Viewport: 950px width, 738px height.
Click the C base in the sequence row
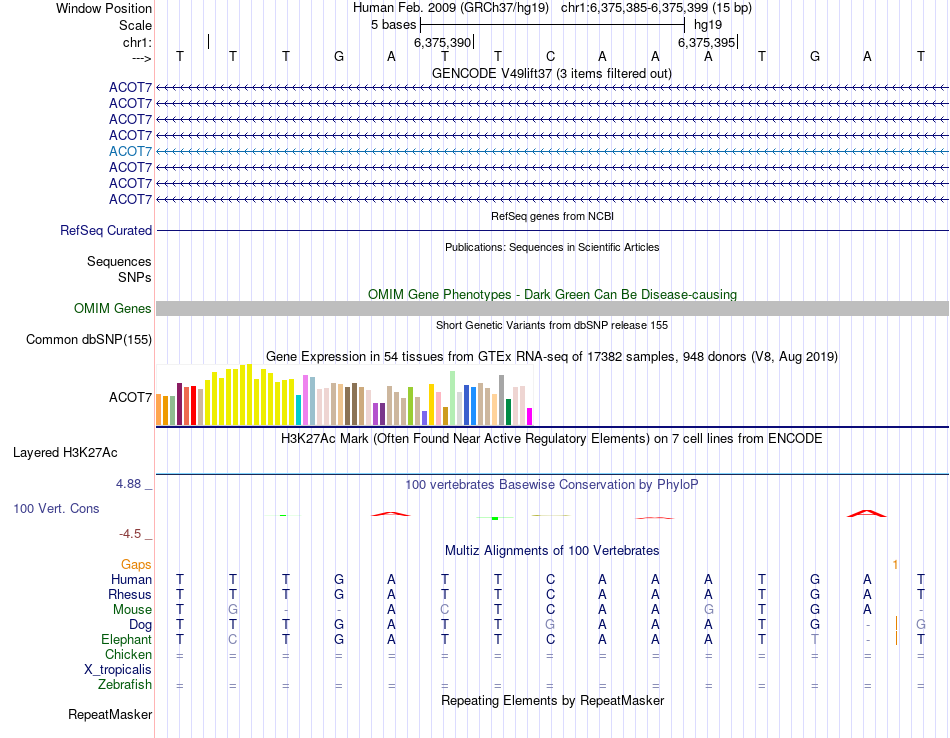(550, 56)
